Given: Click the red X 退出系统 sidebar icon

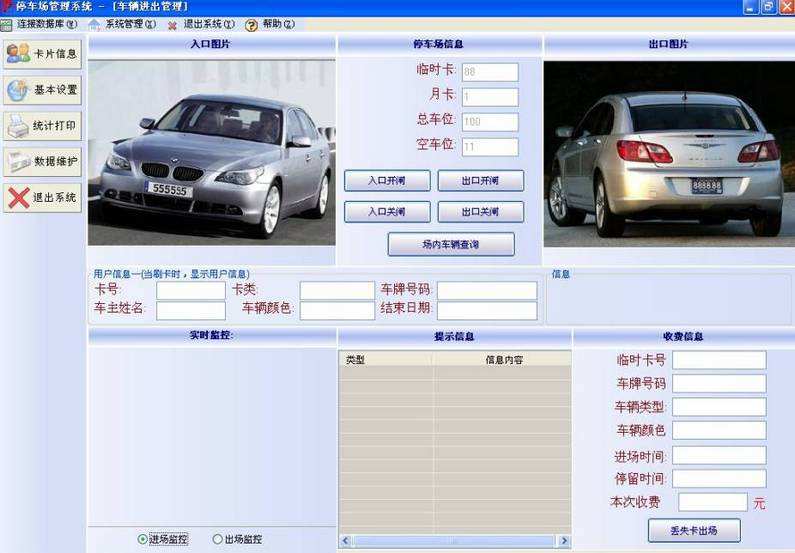Looking at the screenshot, I should pyautogui.click(x=18, y=197).
